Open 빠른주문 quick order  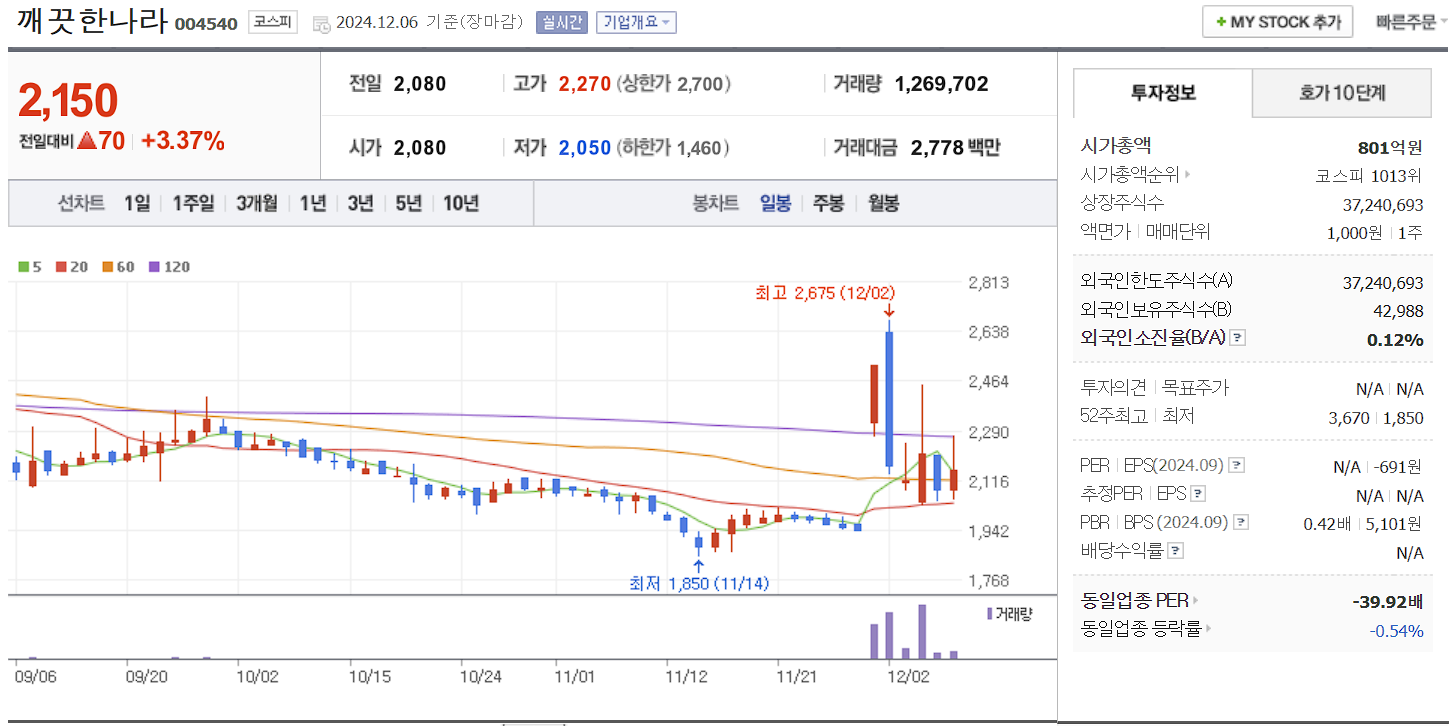1412,21
